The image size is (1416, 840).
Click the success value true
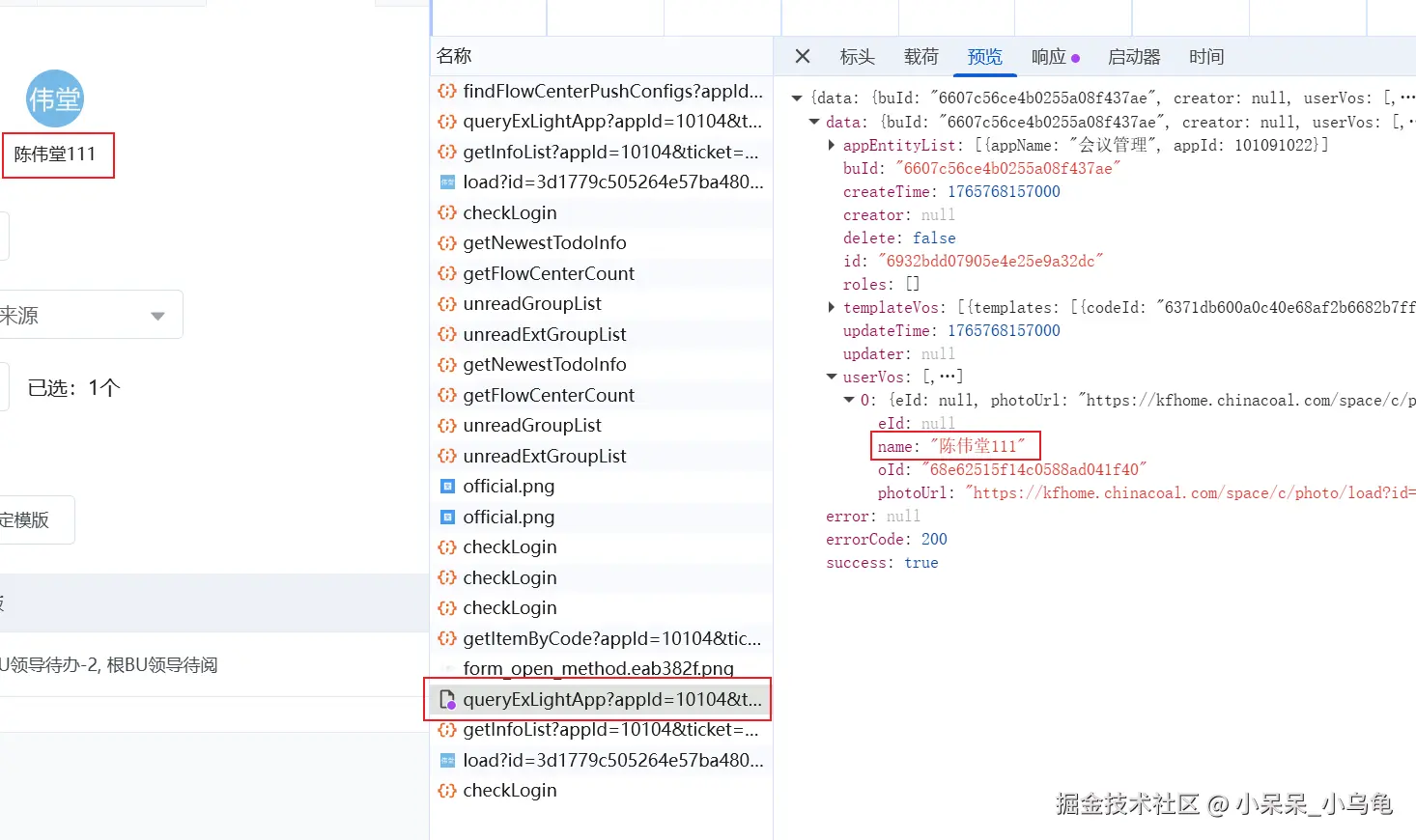coord(921,563)
